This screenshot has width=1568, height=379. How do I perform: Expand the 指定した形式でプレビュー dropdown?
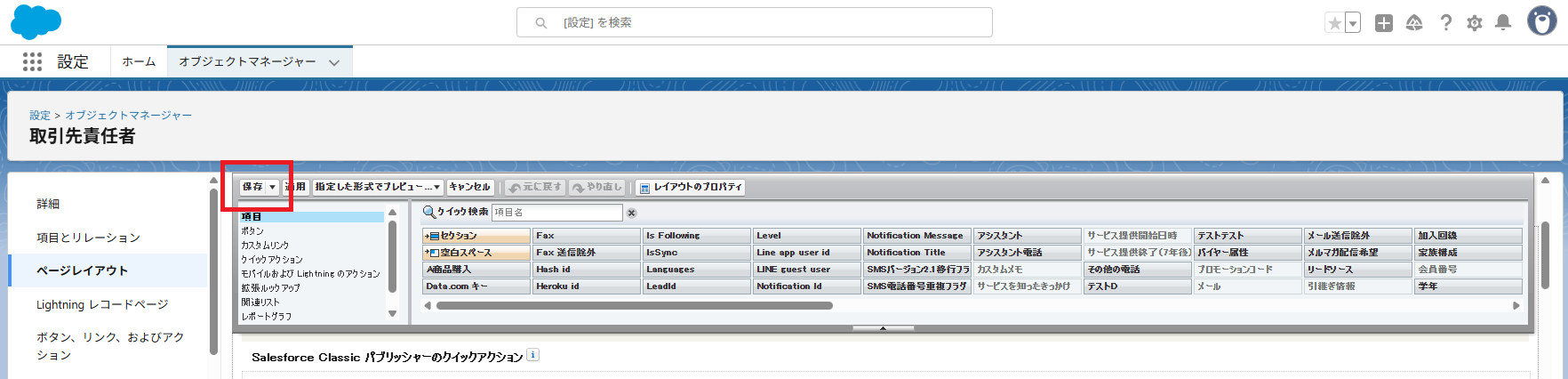[378, 187]
